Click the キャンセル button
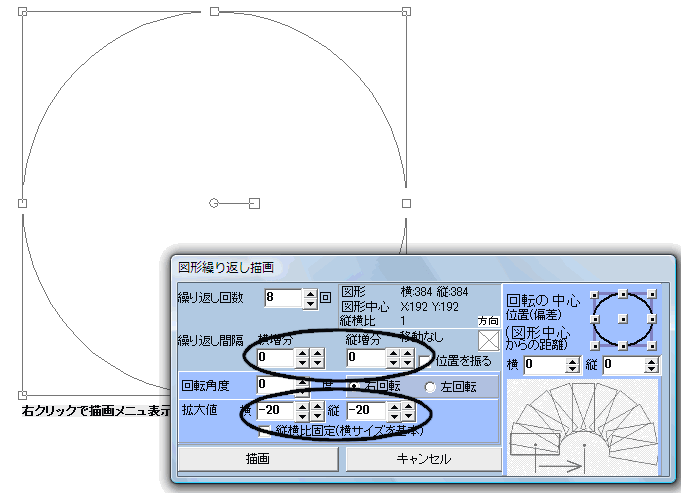Image resolution: width=681 pixels, height=493 pixels. (423, 458)
